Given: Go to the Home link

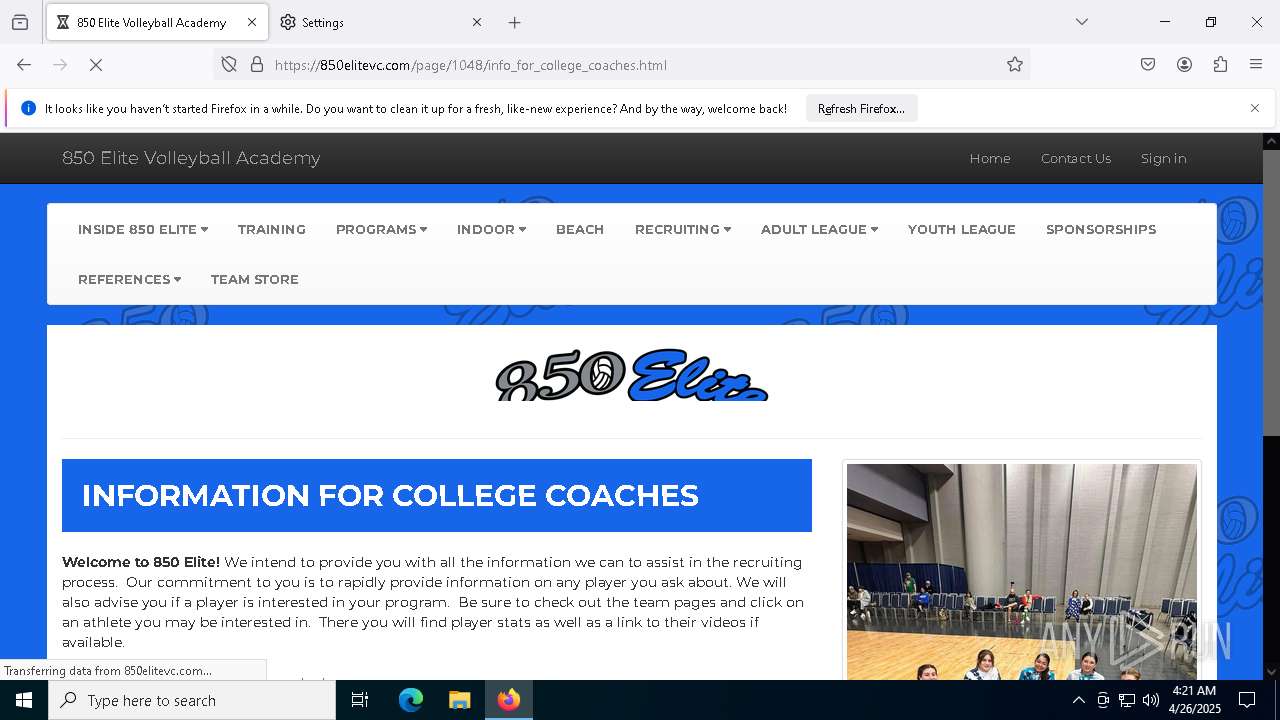Looking at the screenshot, I should [x=990, y=158].
